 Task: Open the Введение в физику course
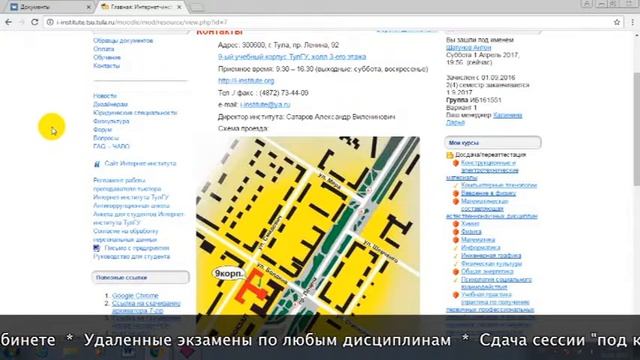(x=488, y=193)
